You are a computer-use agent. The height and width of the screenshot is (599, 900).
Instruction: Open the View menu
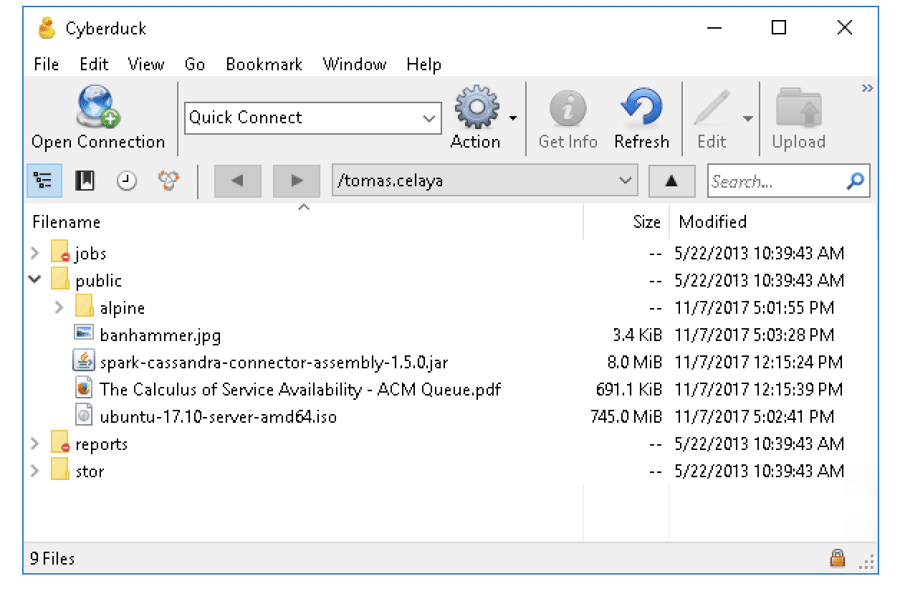point(146,64)
